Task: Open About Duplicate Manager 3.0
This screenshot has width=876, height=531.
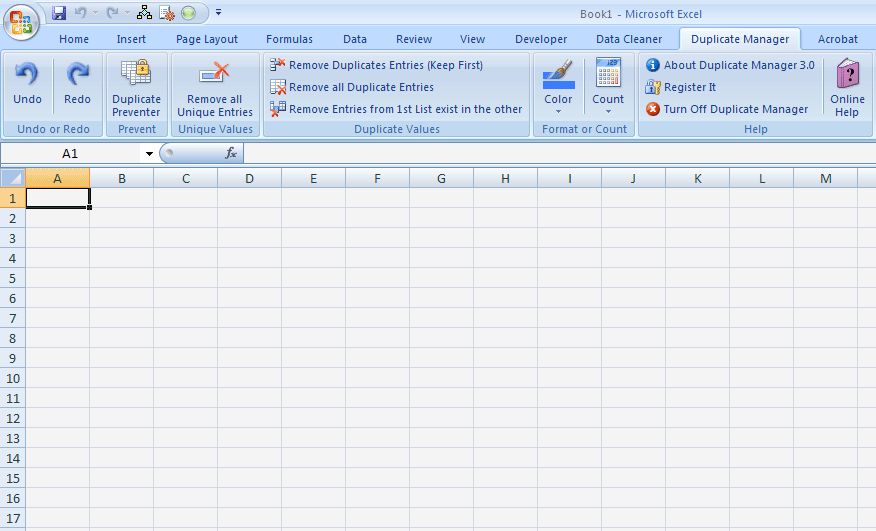Action: pos(730,65)
